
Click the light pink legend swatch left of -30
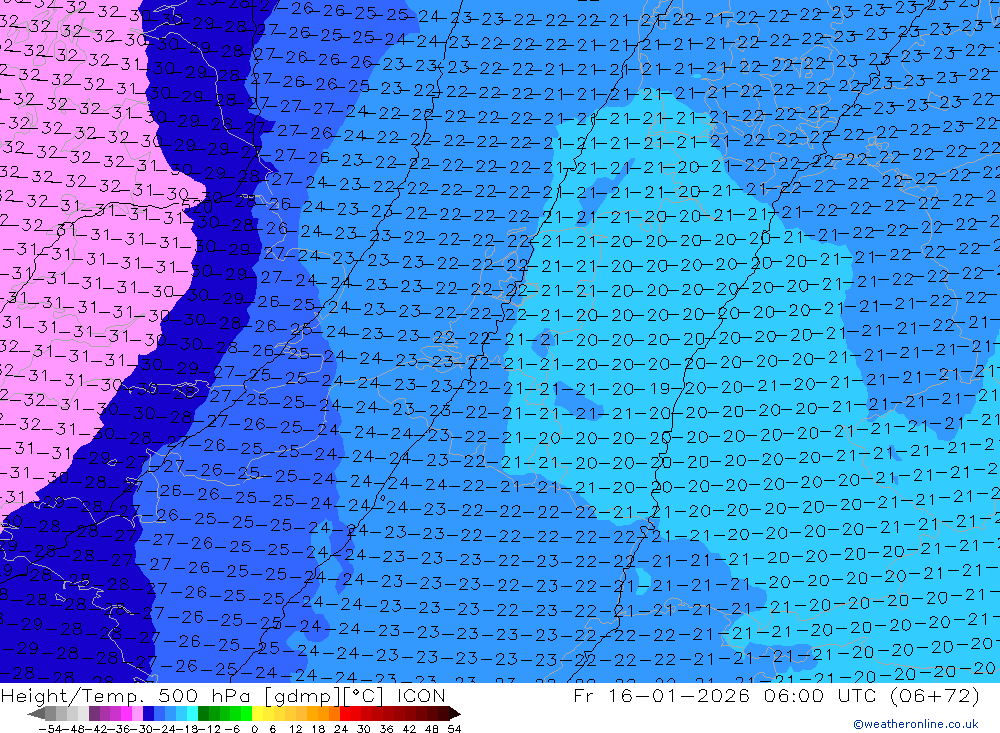click(x=137, y=713)
